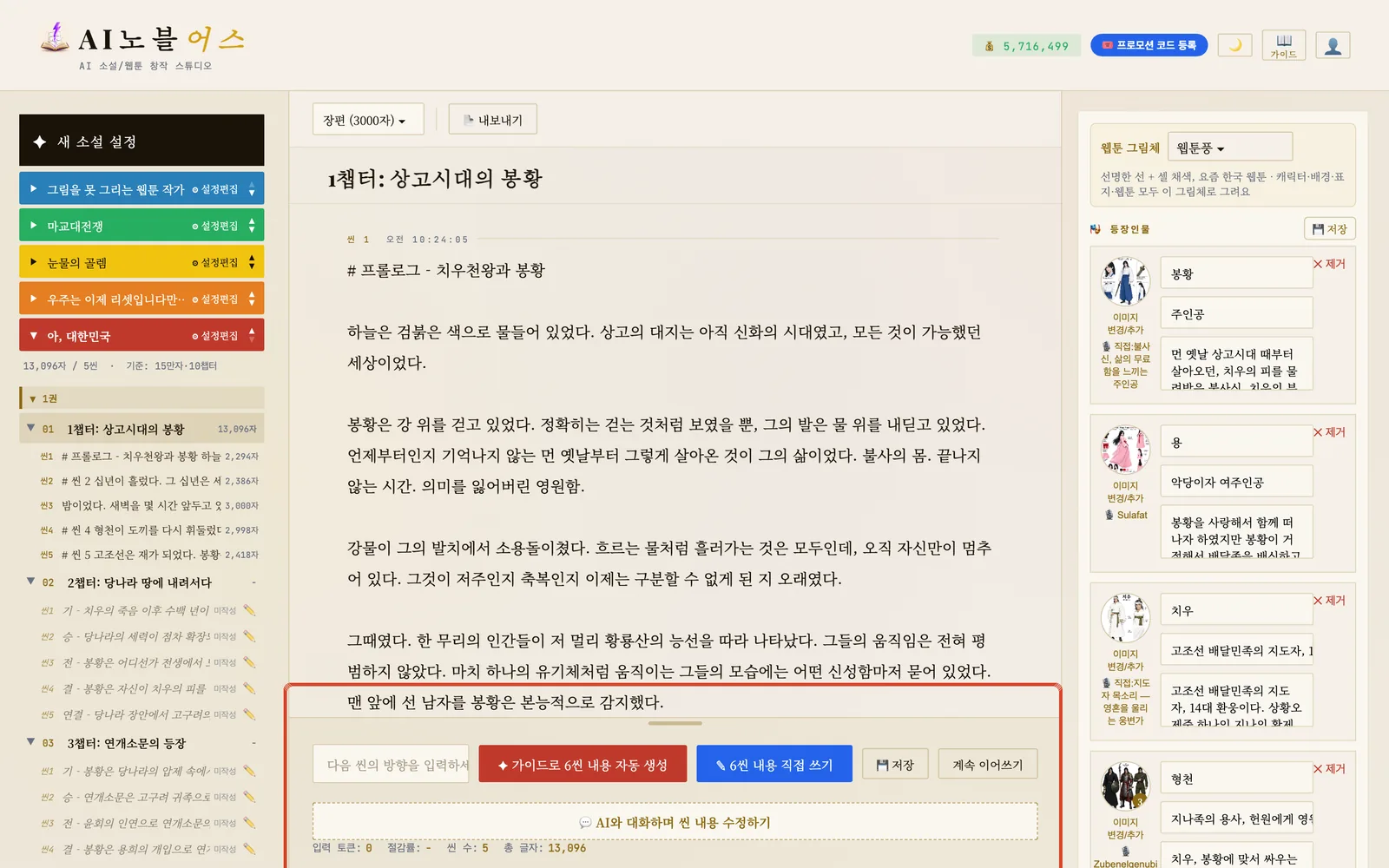Remove the 치우 character
Viewport: 1389px width, 868px height.
(1329, 601)
